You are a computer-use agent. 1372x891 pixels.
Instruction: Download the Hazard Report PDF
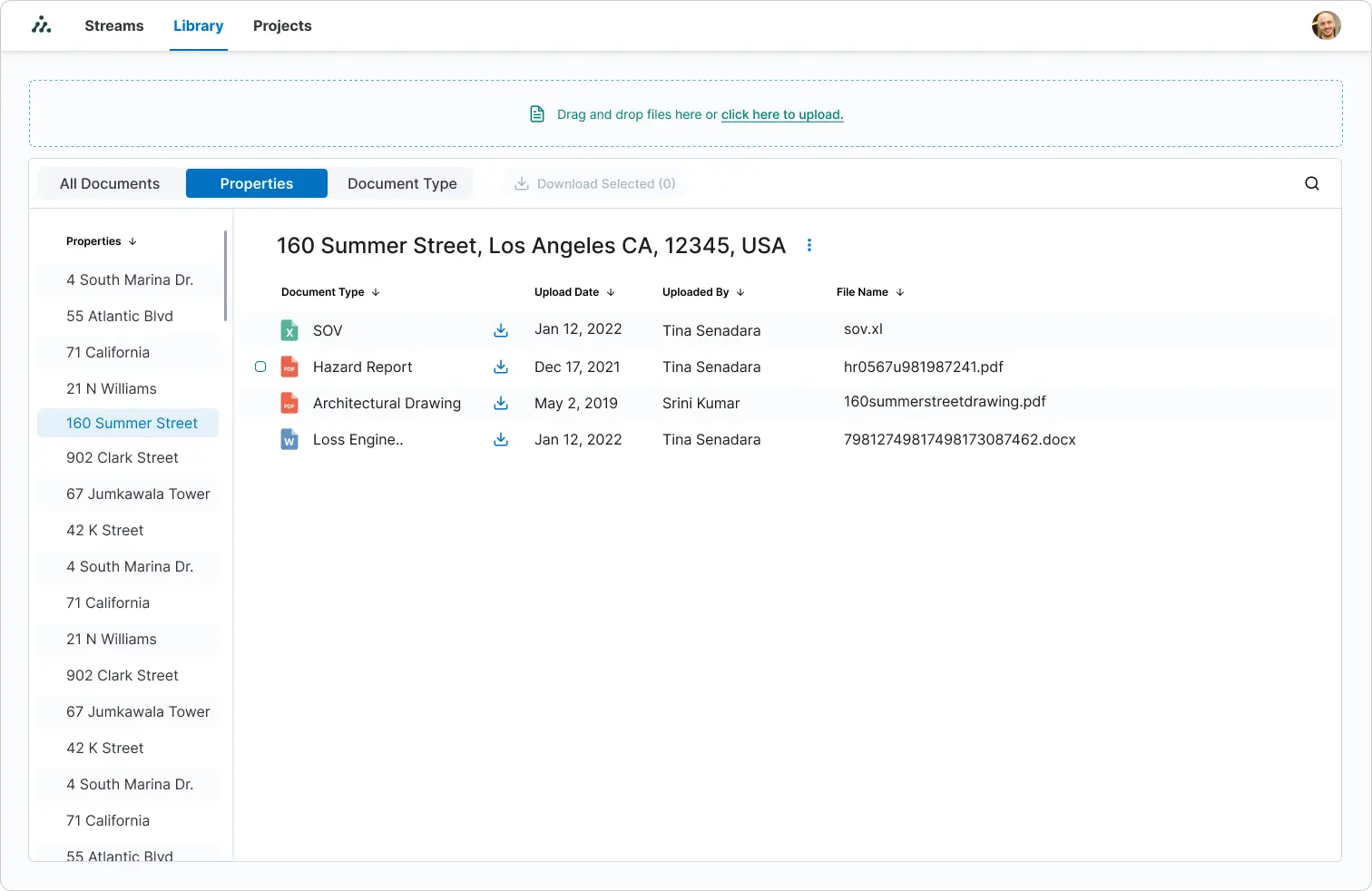501,367
